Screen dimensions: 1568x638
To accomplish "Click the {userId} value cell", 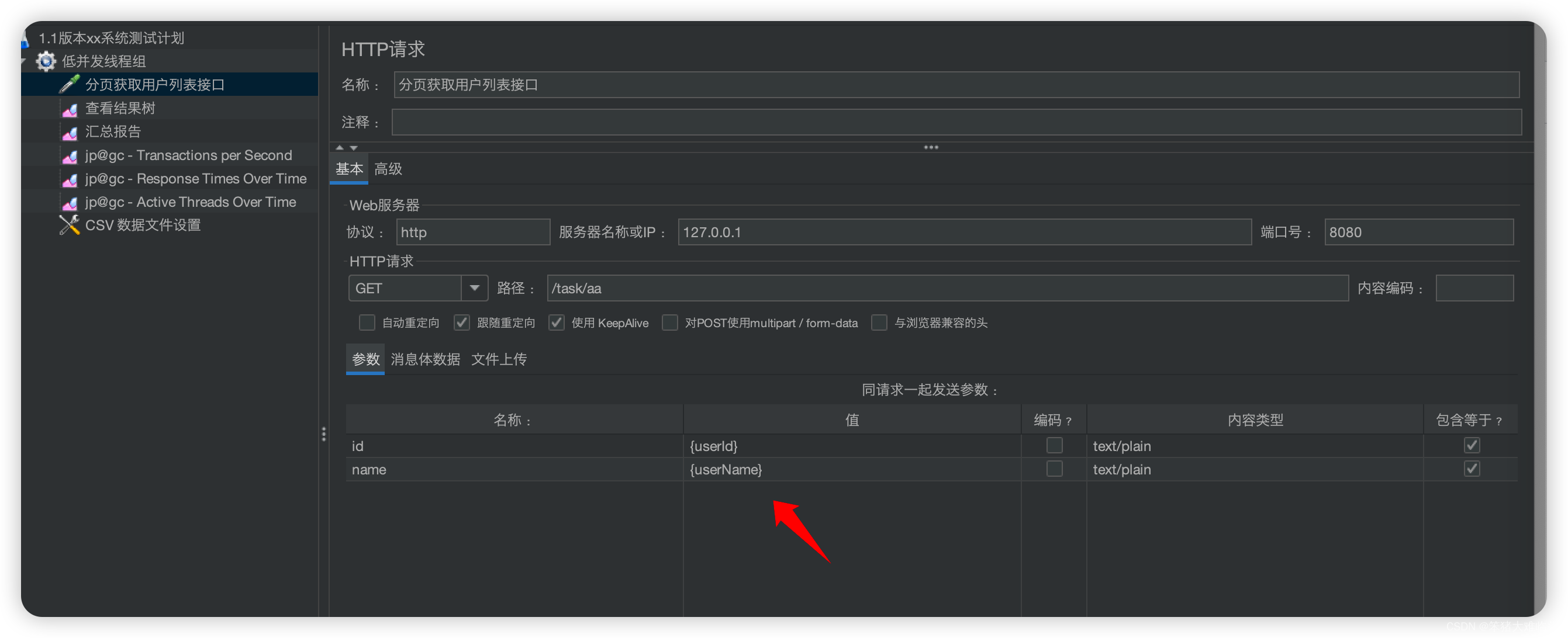I will (x=852, y=446).
